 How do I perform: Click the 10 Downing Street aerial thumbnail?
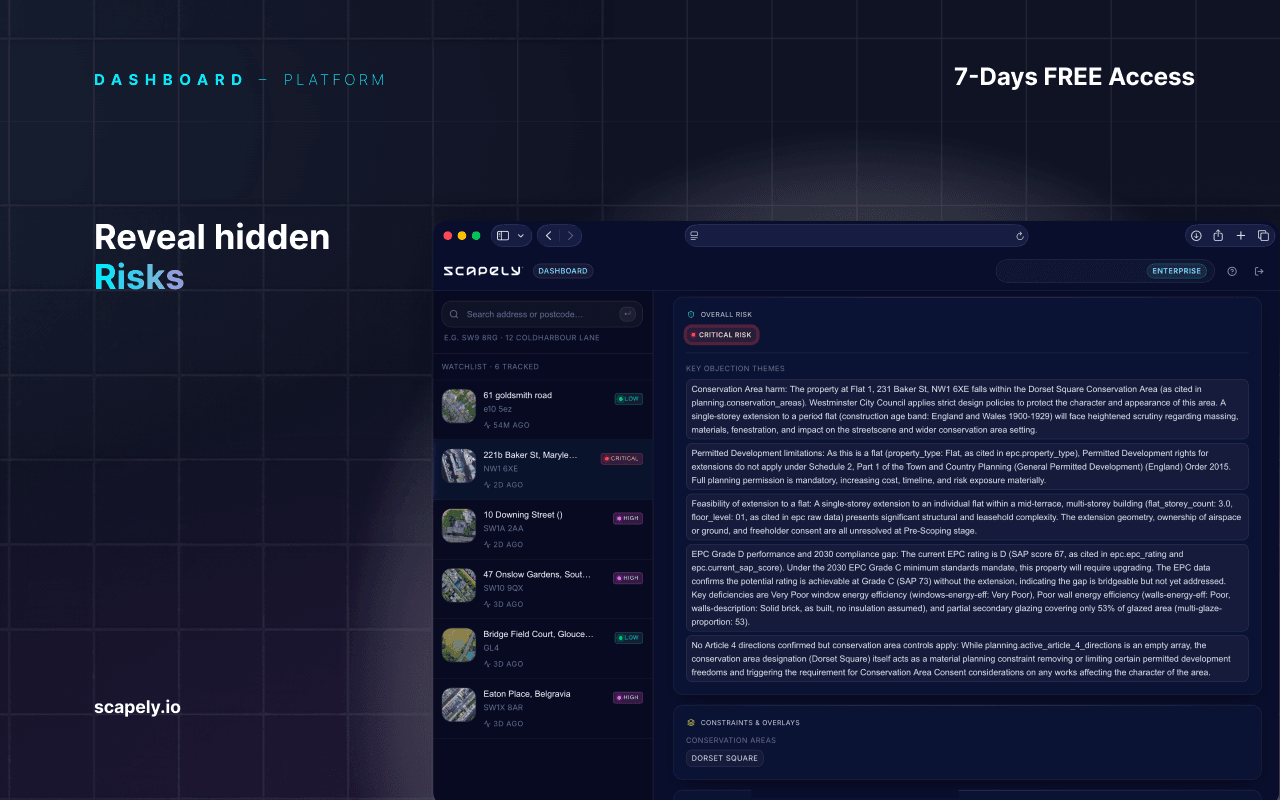click(459, 526)
